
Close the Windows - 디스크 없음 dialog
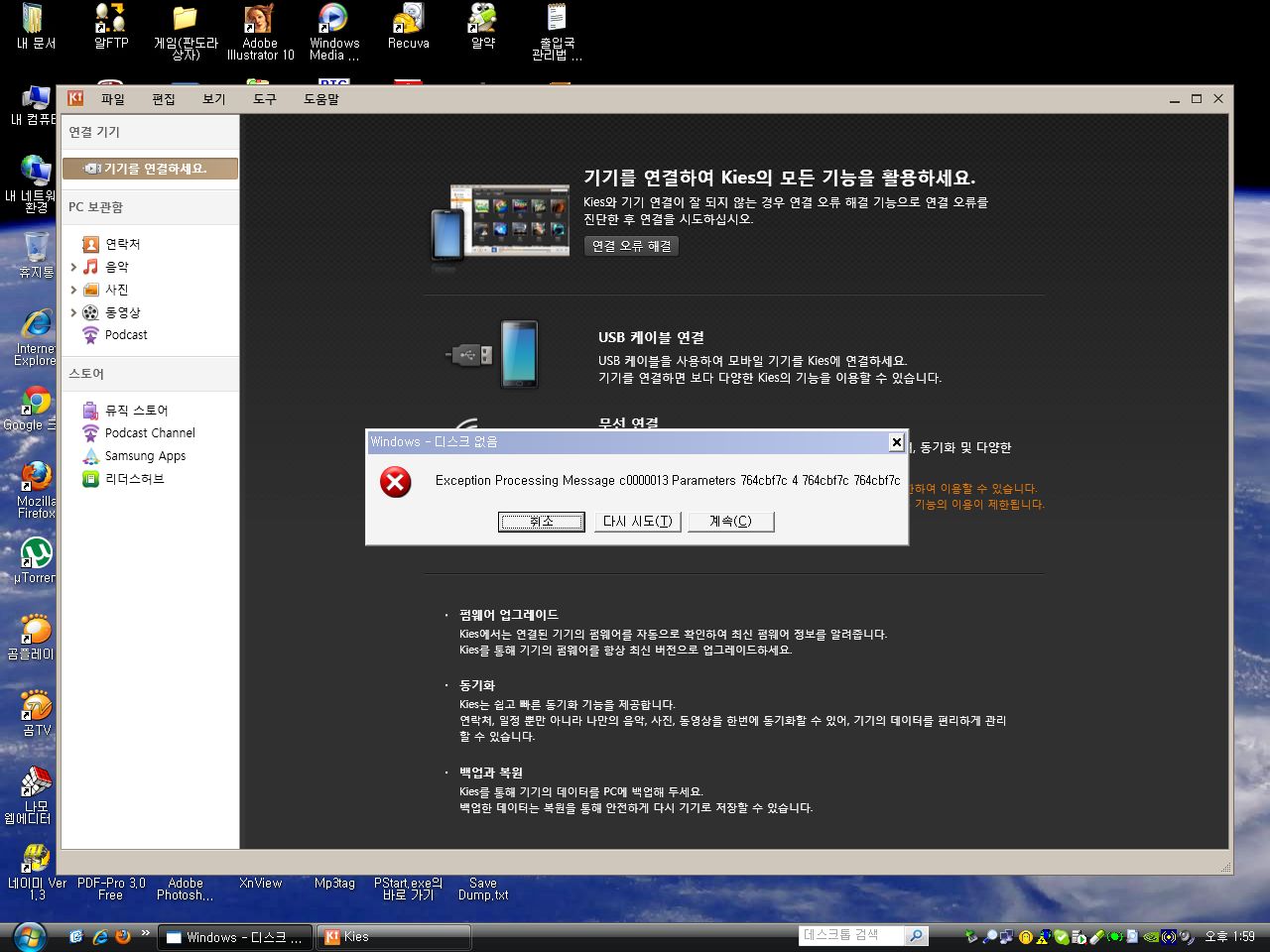pyautogui.click(x=896, y=442)
